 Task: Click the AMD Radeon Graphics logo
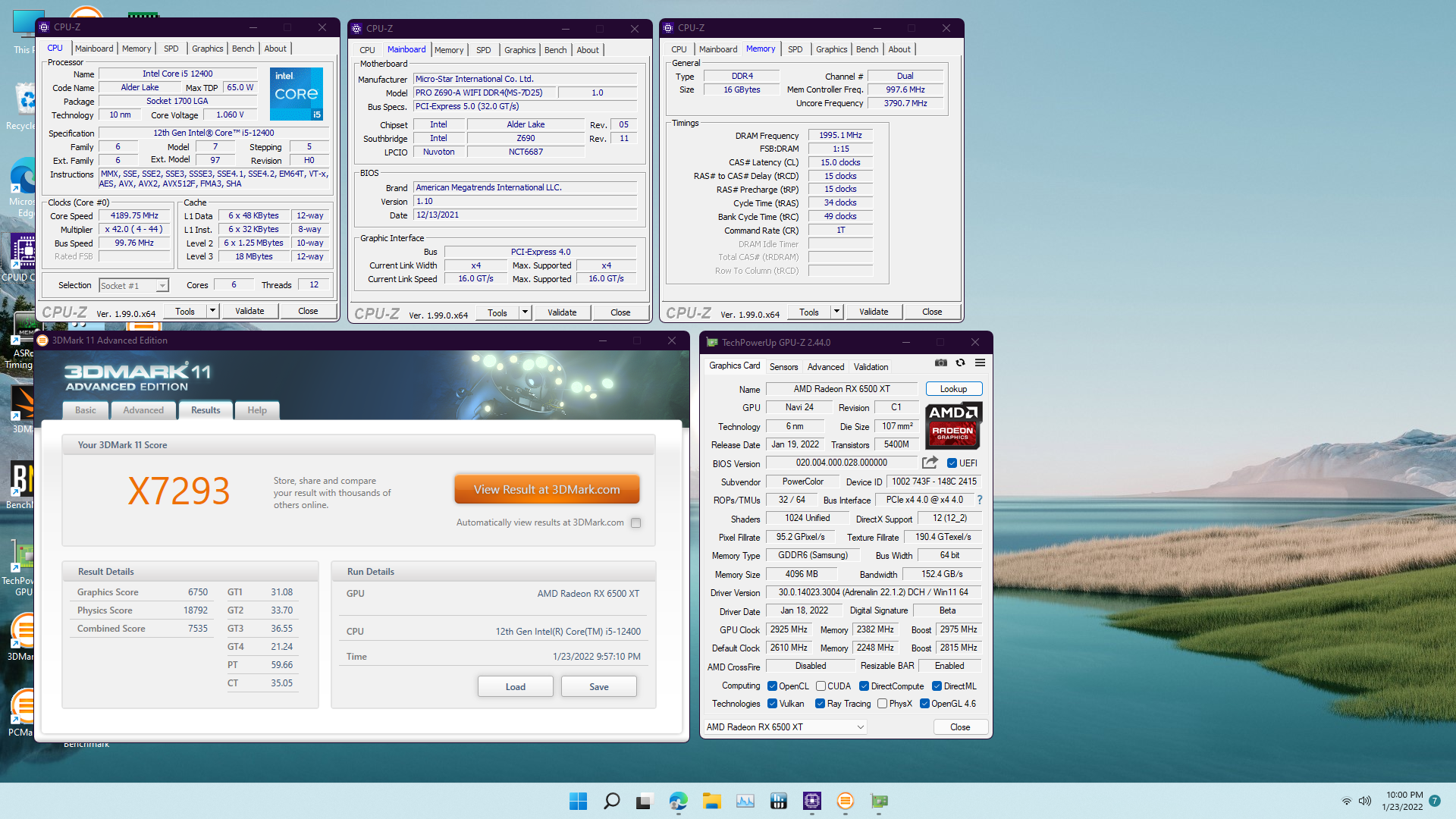(953, 425)
